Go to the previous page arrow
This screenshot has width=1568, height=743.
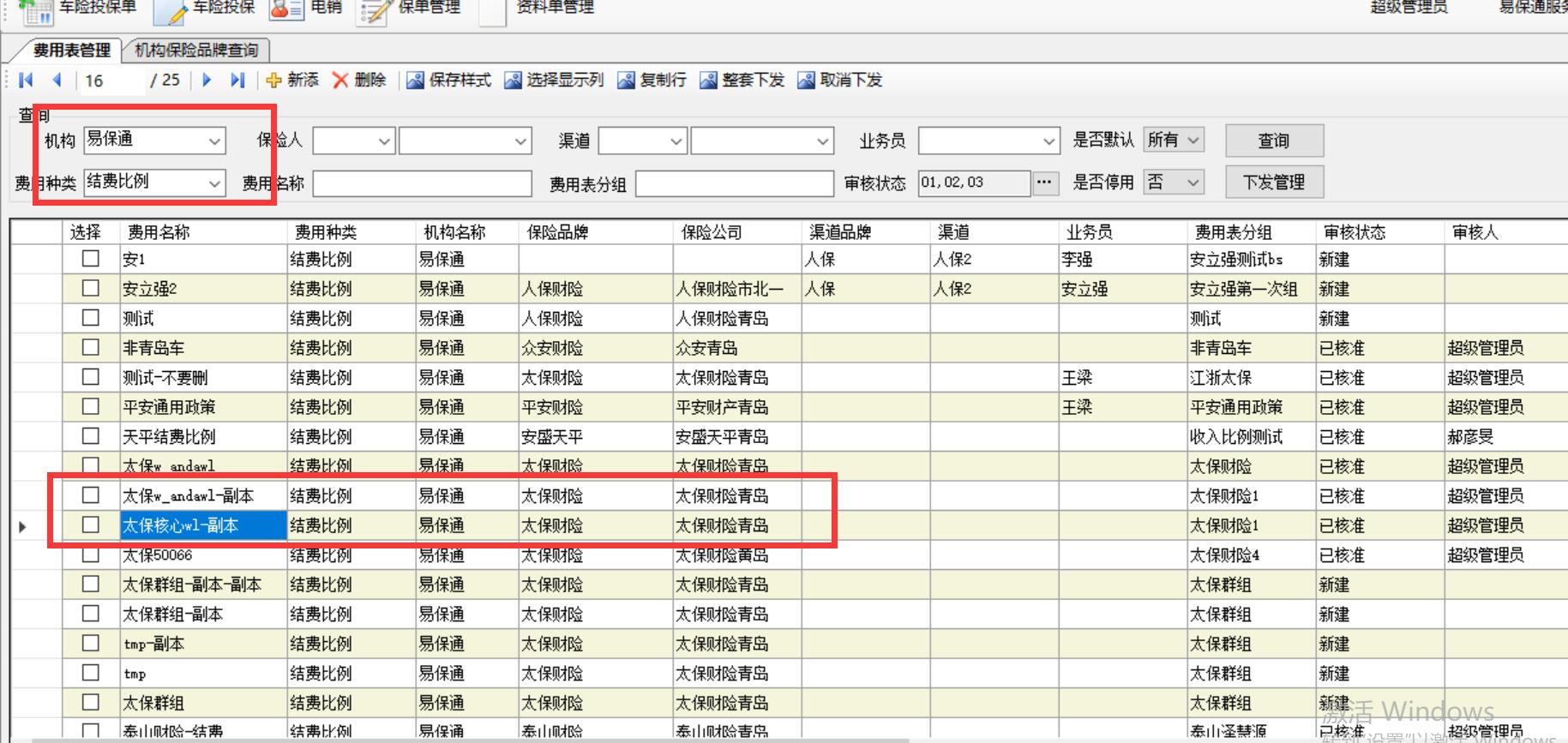point(57,80)
